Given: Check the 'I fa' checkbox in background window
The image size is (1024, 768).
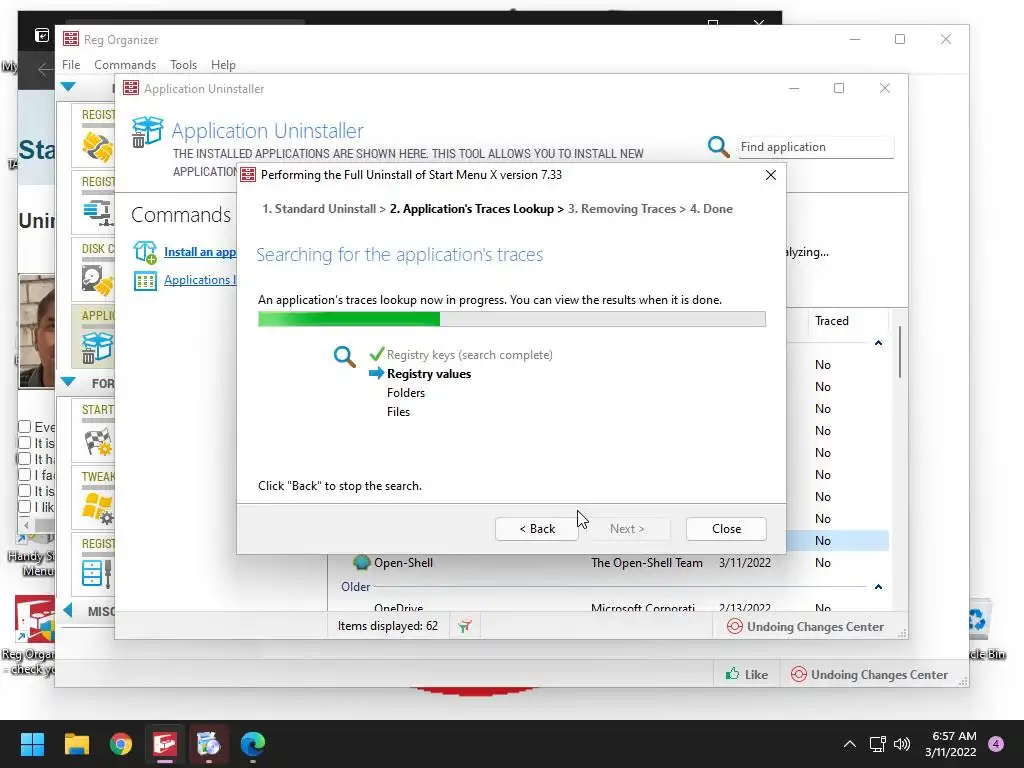Looking at the screenshot, I should pyautogui.click(x=25, y=475).
